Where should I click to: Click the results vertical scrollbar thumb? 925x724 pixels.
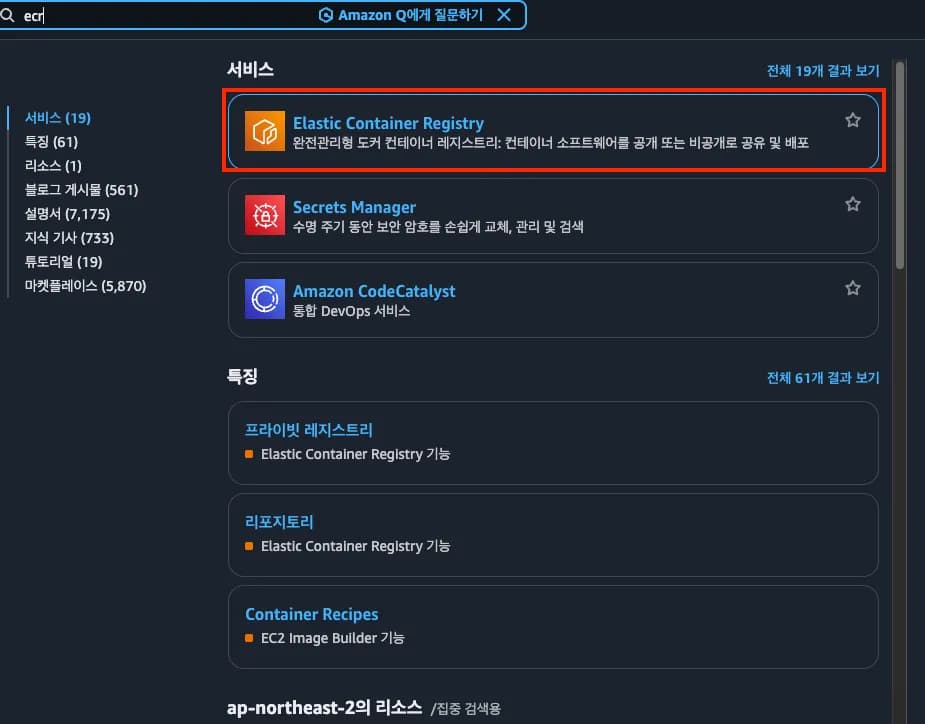(x=900, y=165)
